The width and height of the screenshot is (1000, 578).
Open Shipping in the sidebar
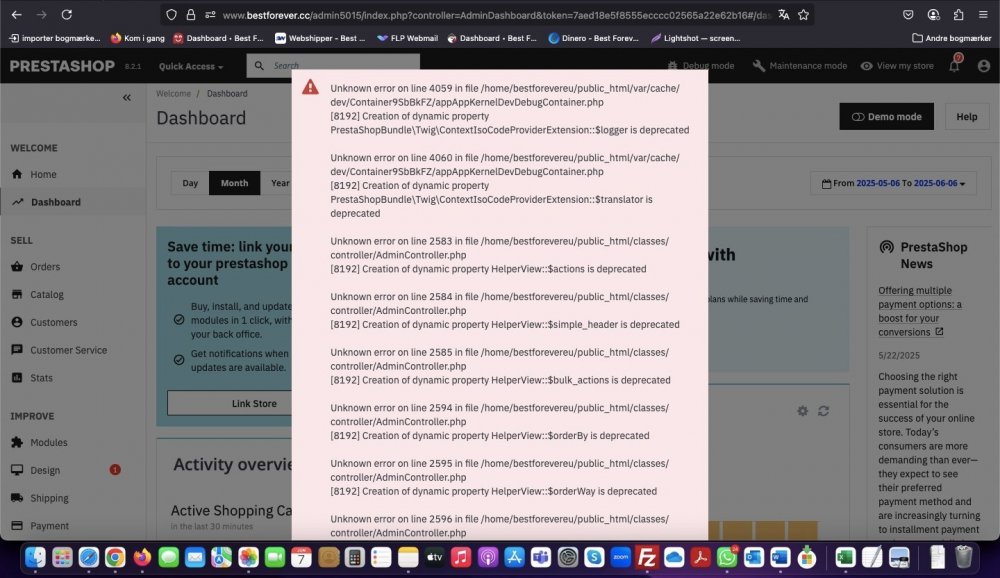click(x=49, y=498)
